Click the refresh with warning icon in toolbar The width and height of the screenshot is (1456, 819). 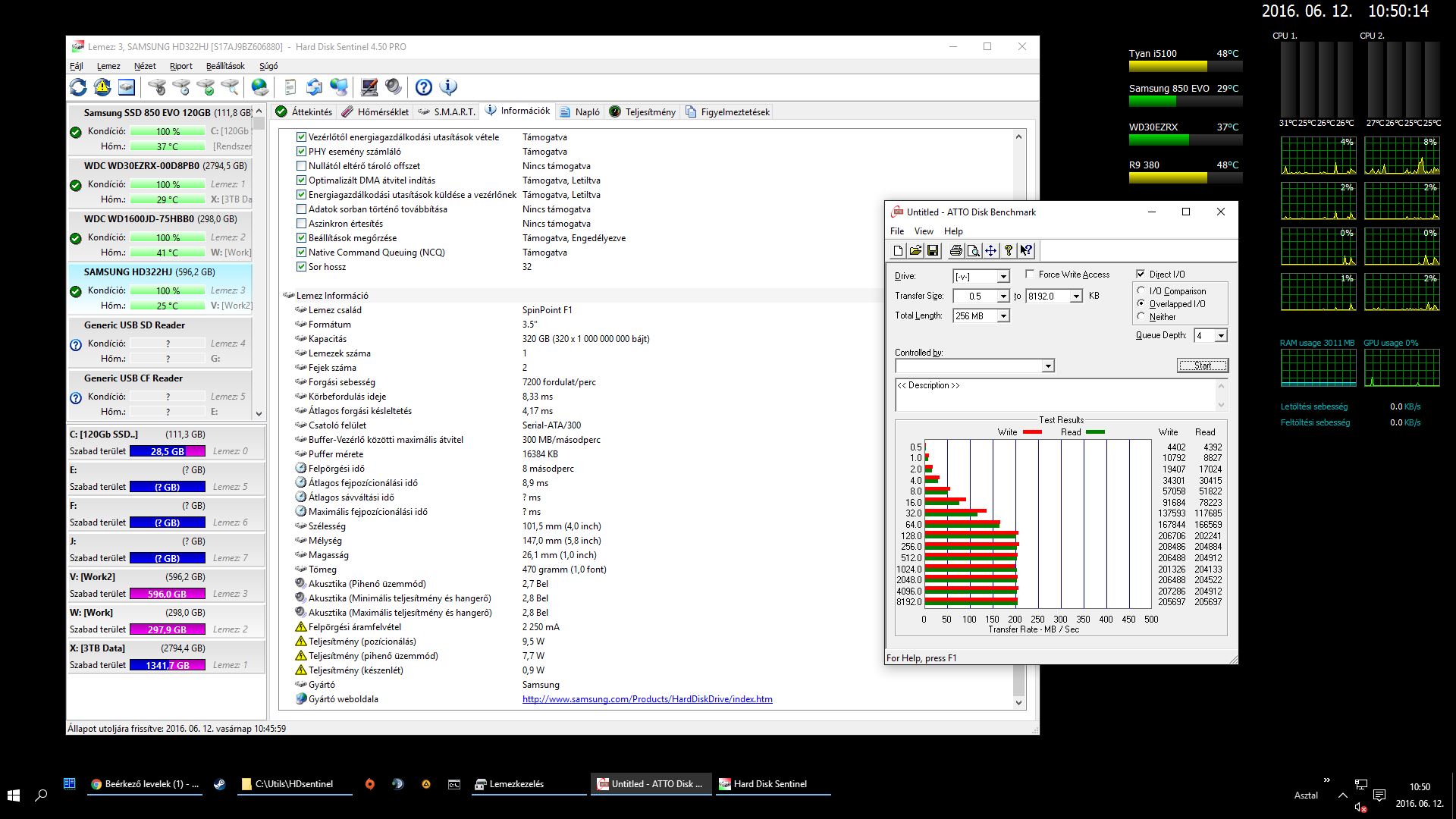tap(102, 87)
